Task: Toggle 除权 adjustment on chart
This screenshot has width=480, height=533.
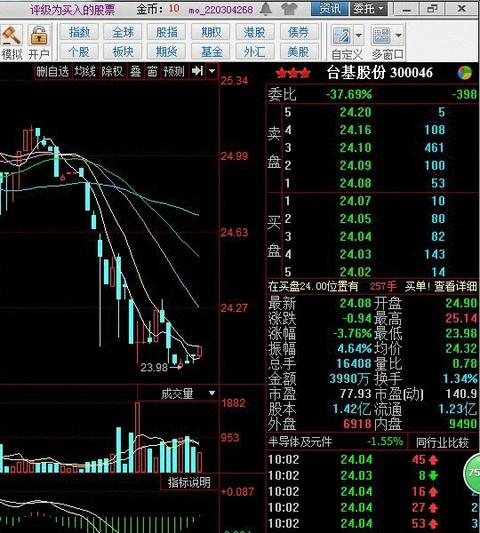Action: pos(112,71)
